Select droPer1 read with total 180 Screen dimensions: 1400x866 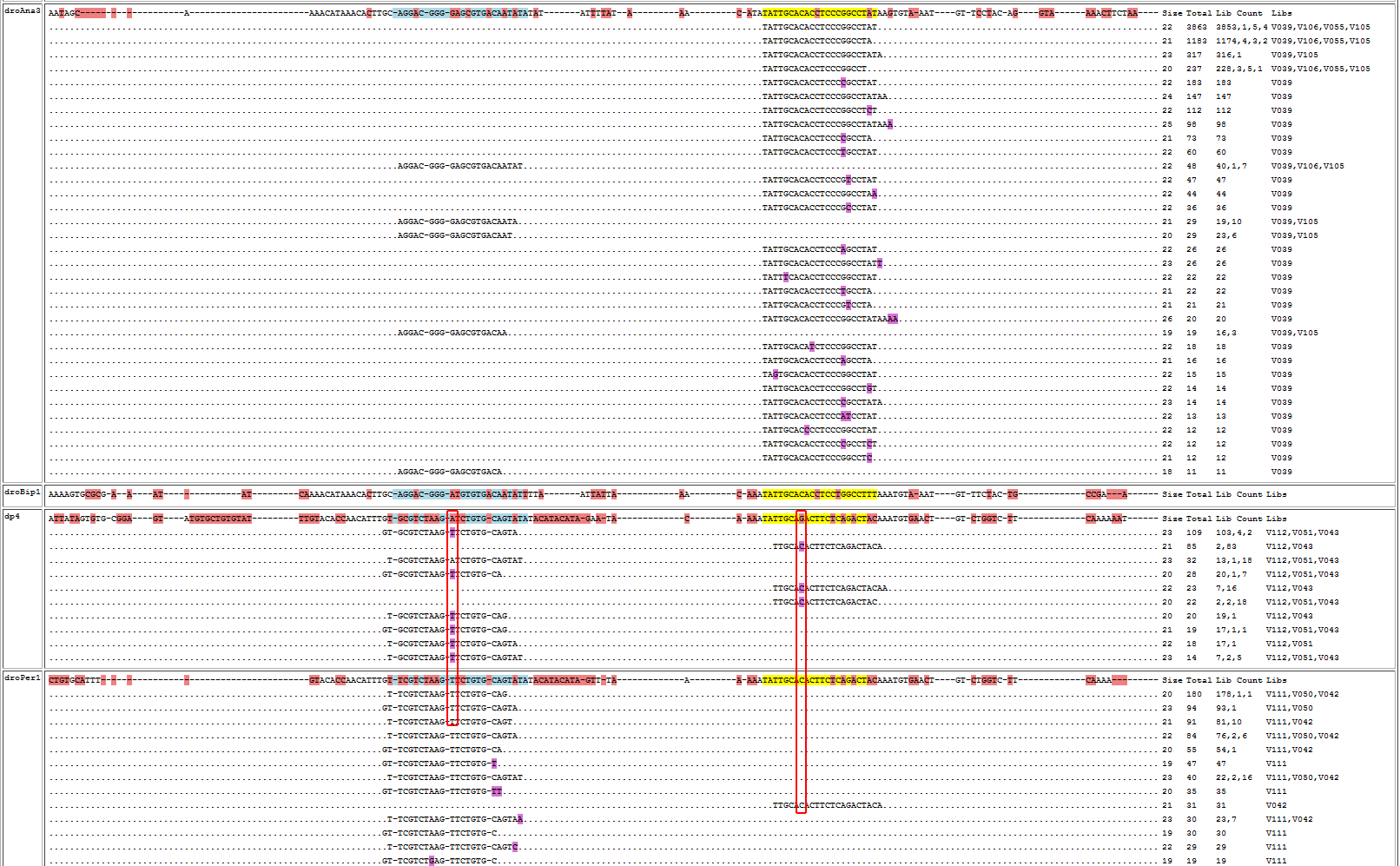pos(447,694)
